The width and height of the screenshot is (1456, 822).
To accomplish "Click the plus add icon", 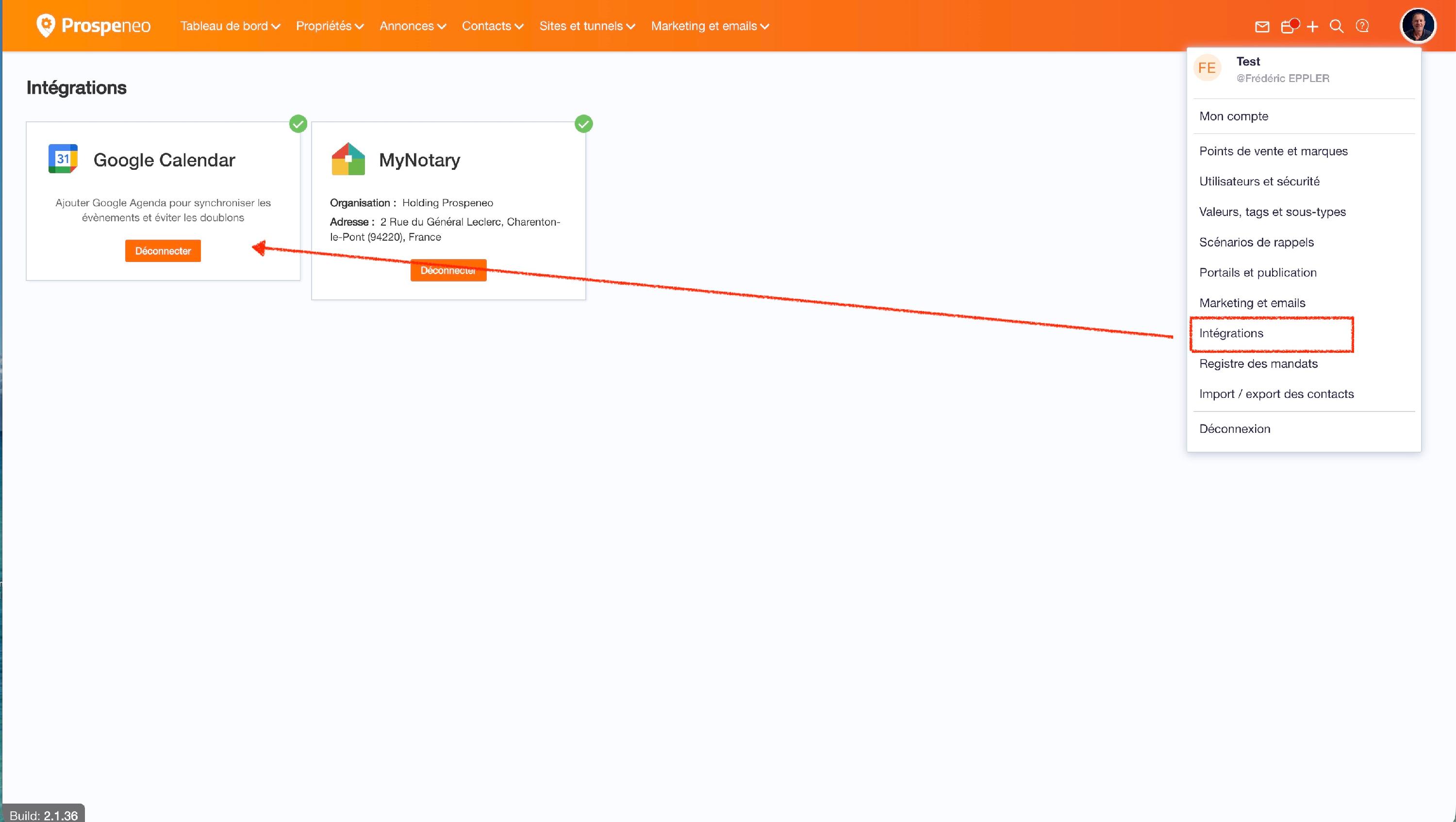I will (1312, 27).
